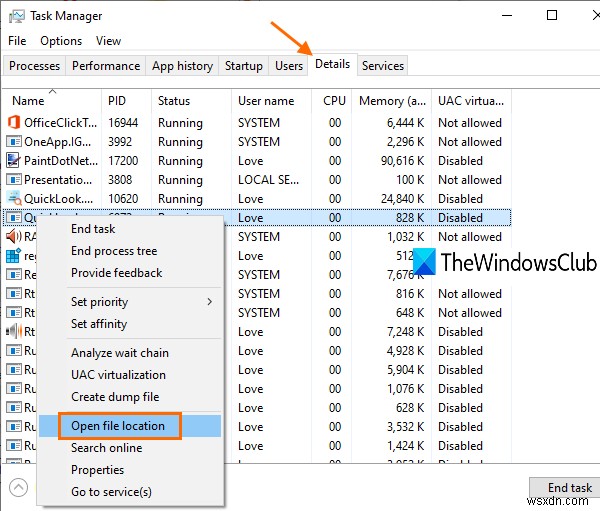Click memory value 5,904 K

tap(406, 370)
